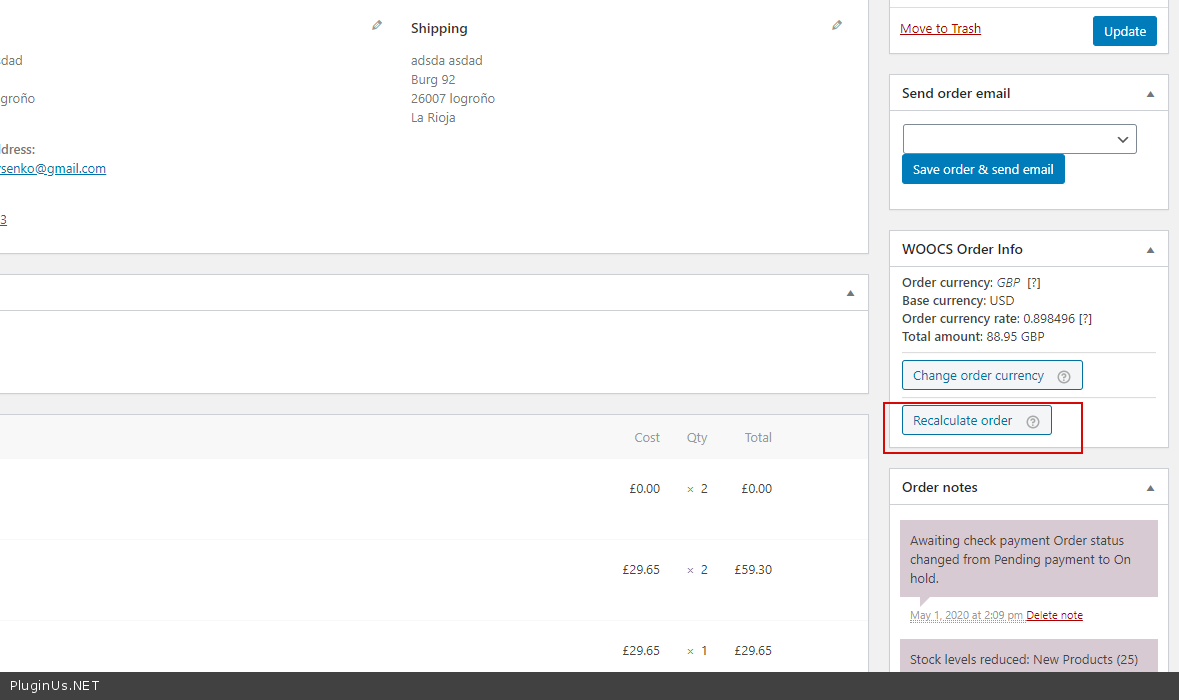Click help icon inside Recalculate order button
This screenshot has height=700, width=1179.
[x=1033, y=422]
